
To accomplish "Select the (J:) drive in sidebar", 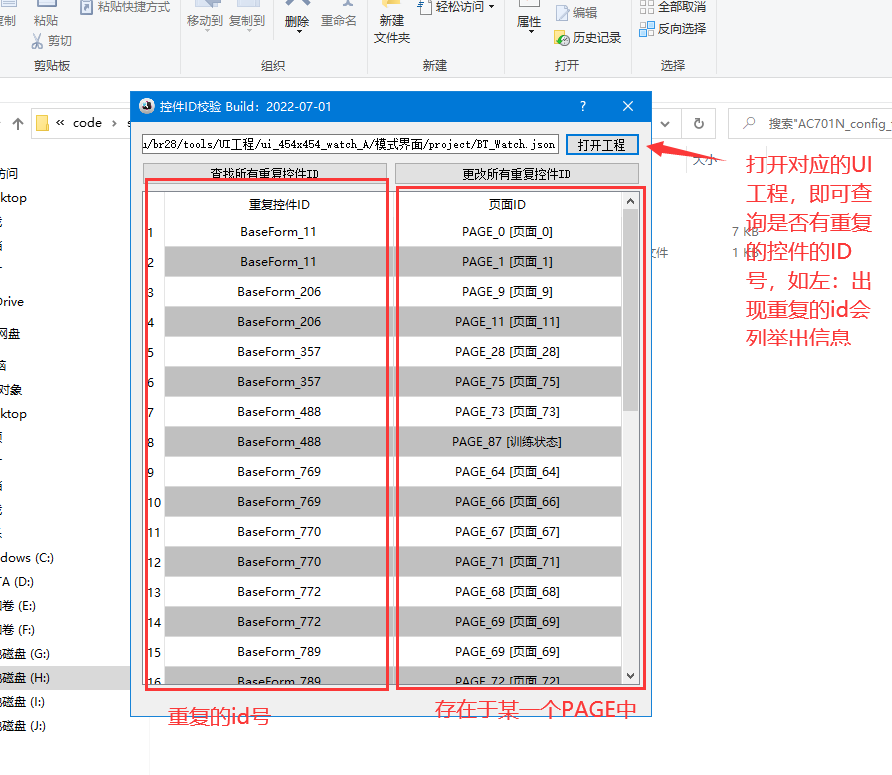I will tap(23, 726).
